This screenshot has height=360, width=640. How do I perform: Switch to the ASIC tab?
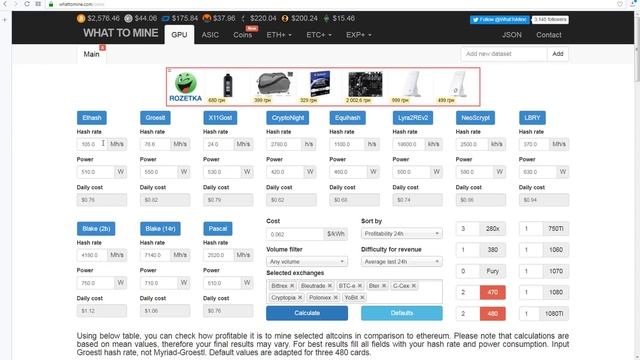[210, 35]
